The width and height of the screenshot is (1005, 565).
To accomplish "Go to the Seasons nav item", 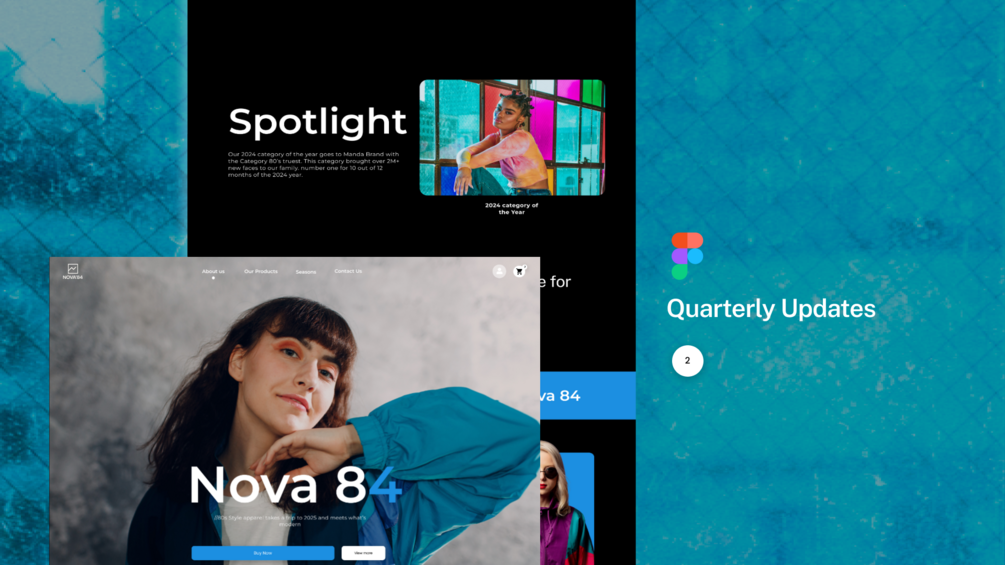I will coord(306,272).
